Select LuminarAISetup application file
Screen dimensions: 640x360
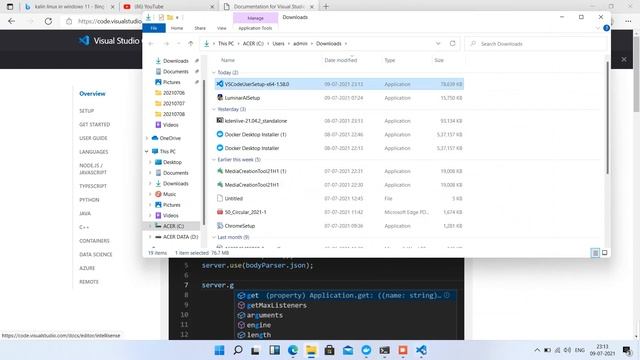coord(339,98)
